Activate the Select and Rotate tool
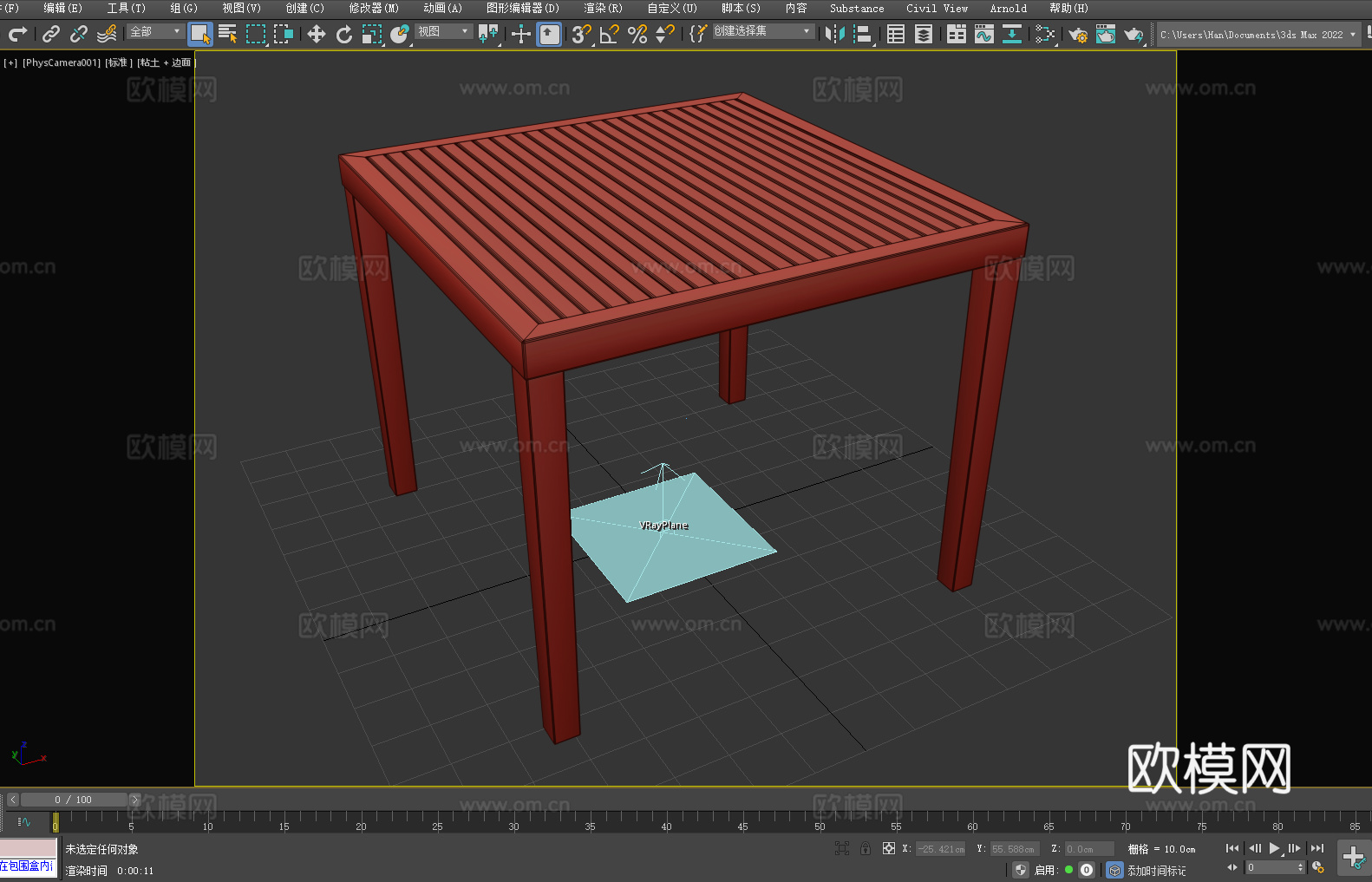Image resolution: width=1372 pixels, height=882 pixels. point(344,34)
